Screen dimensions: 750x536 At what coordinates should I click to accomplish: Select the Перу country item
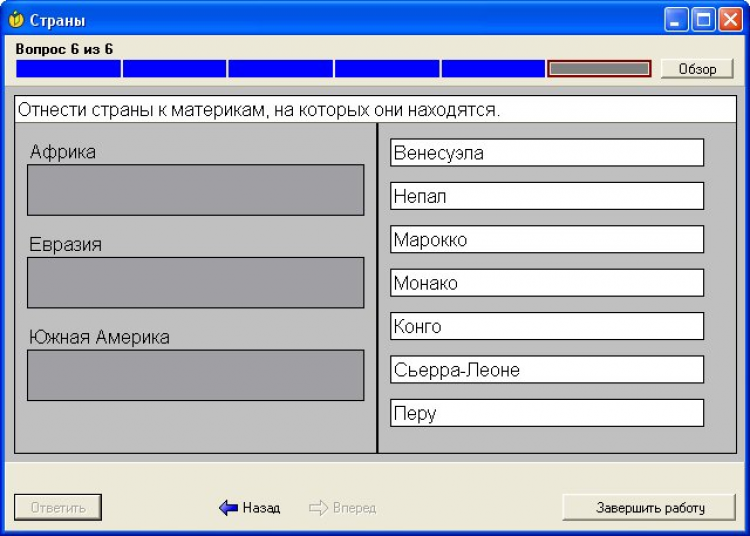tap(547, 413)
